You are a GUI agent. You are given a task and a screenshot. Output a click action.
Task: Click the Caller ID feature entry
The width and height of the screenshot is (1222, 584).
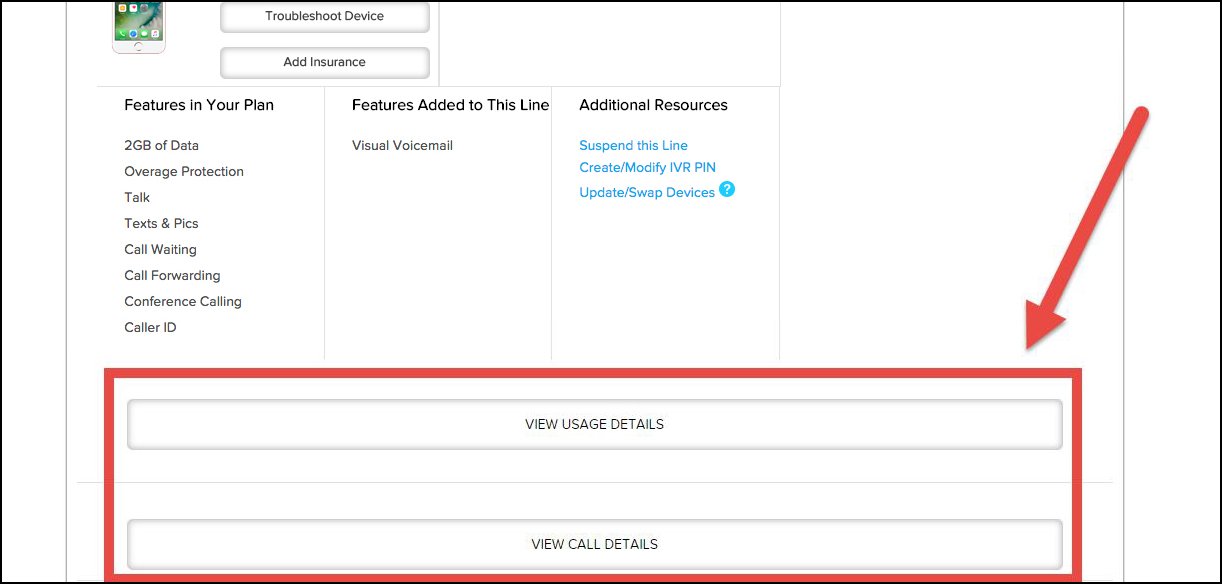(150, 327)
